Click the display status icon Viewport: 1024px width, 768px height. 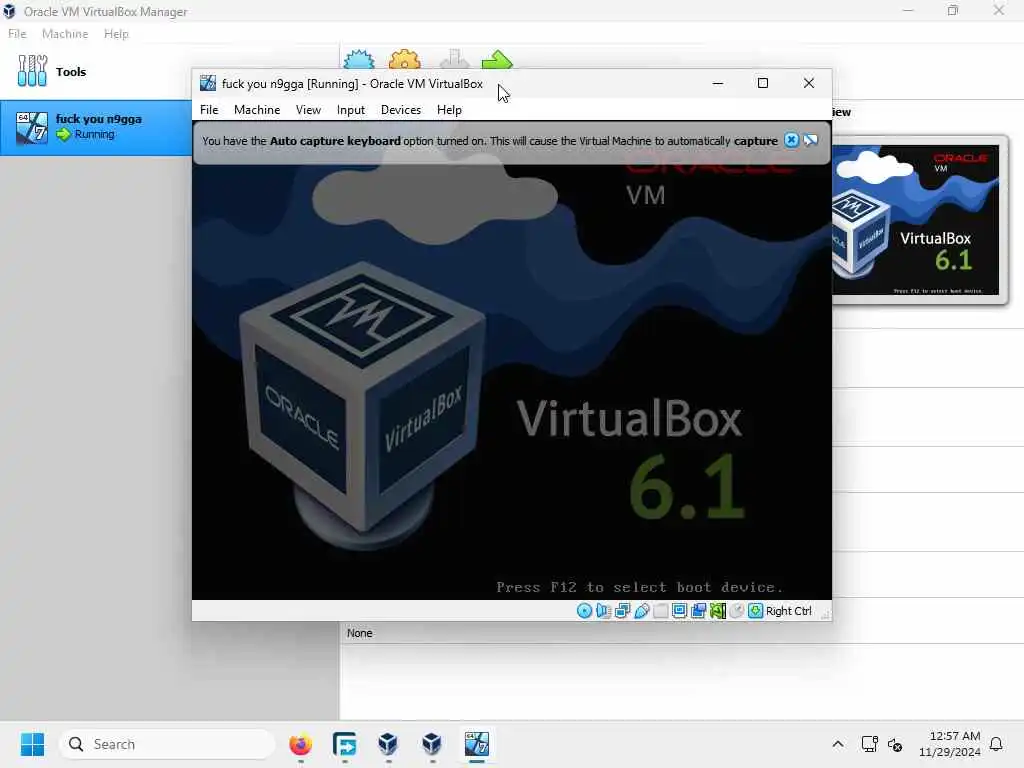coord(679,611)
